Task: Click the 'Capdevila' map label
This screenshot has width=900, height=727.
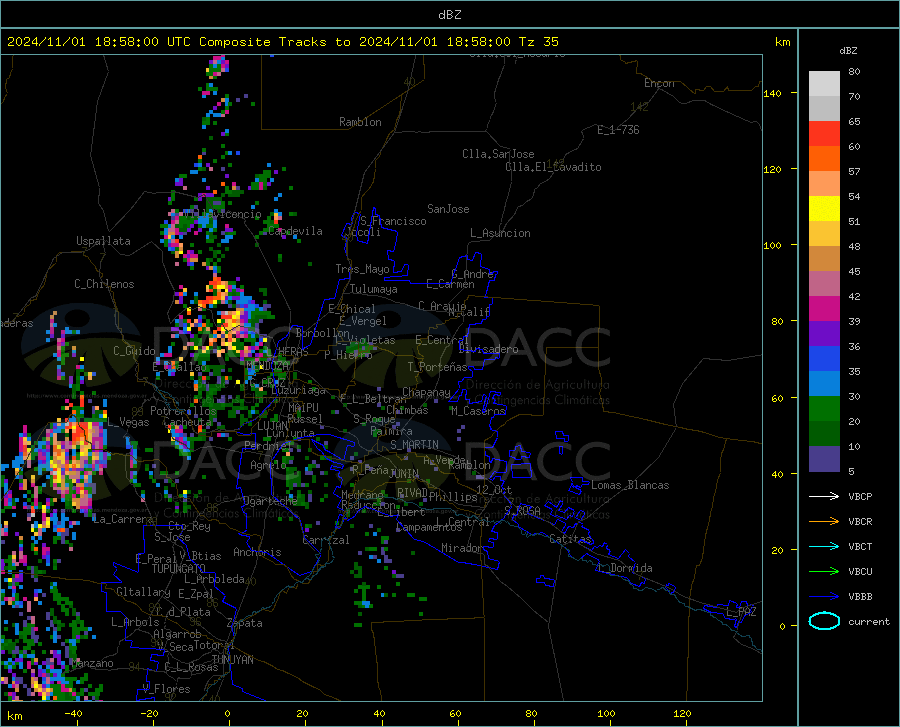Action: coord(295,231)
